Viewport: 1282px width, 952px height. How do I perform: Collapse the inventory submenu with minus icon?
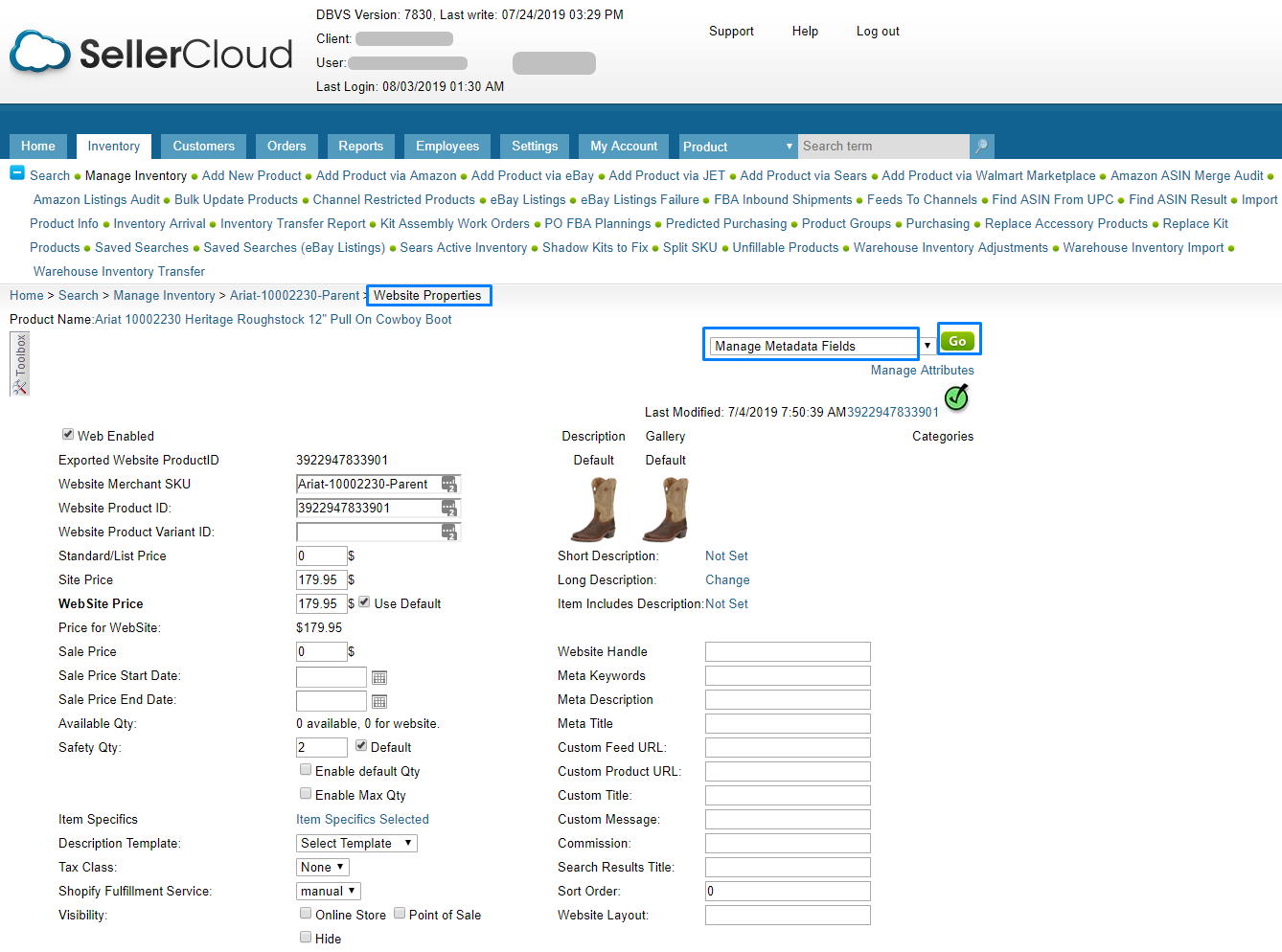click(x=17, y=172)
